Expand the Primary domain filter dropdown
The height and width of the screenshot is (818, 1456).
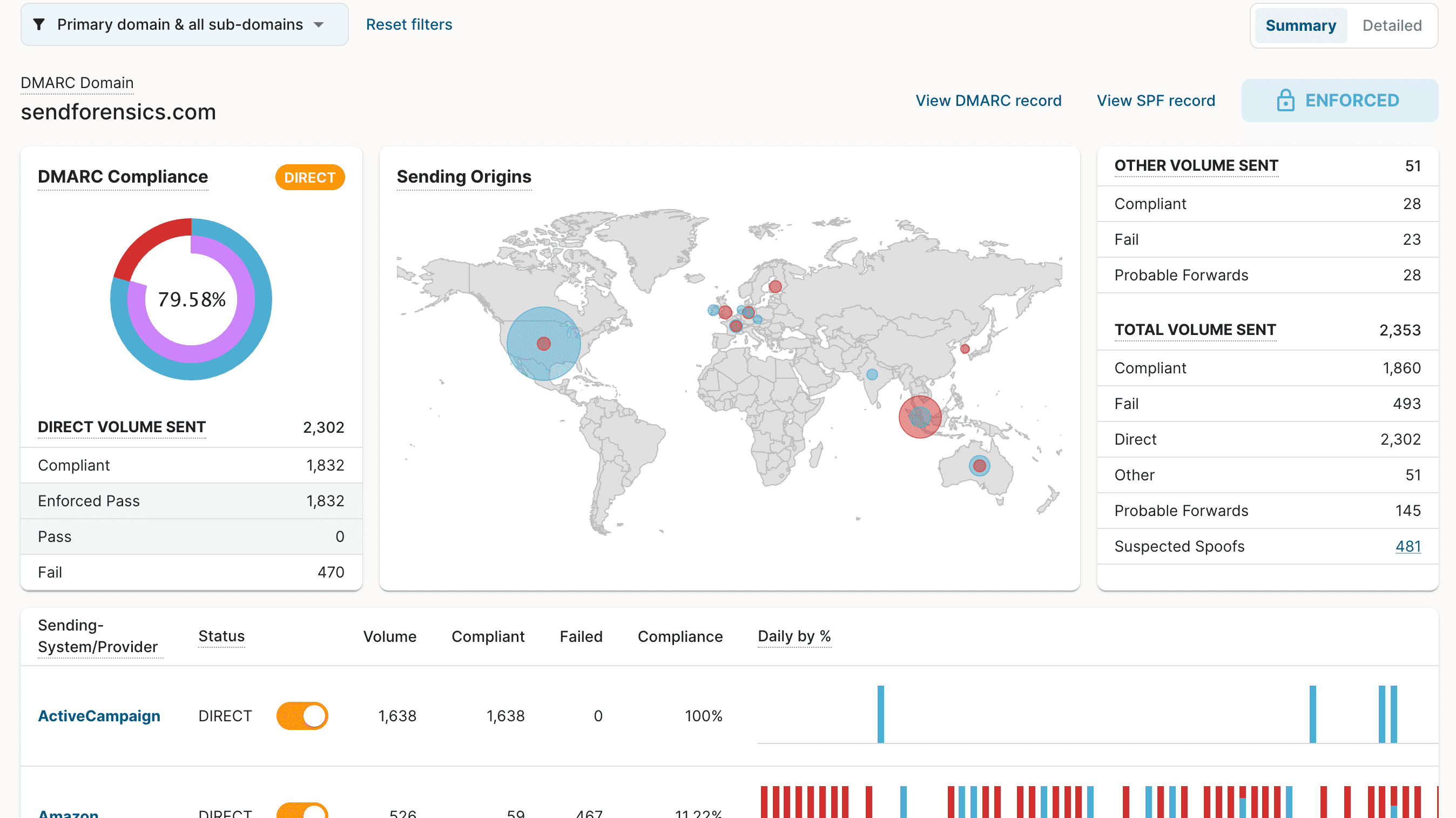(x=184, y=25)
